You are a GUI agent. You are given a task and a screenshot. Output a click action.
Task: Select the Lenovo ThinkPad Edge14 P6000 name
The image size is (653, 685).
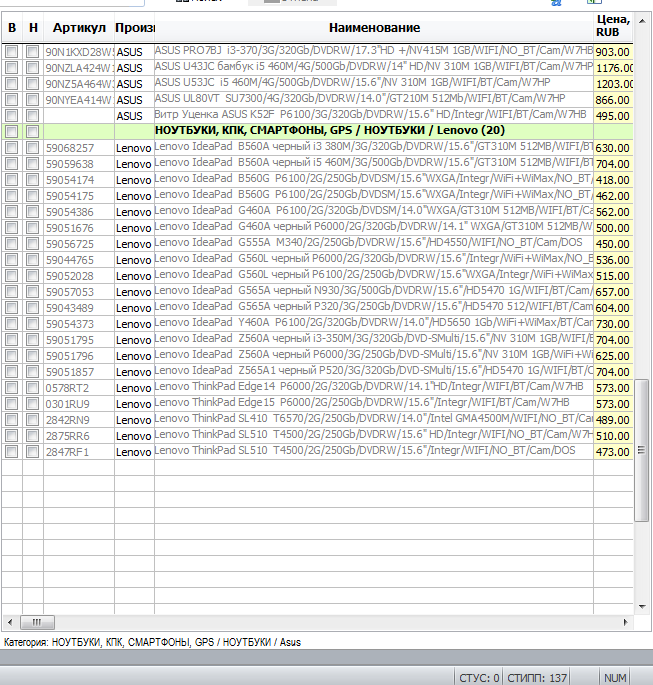click(374, 388)
